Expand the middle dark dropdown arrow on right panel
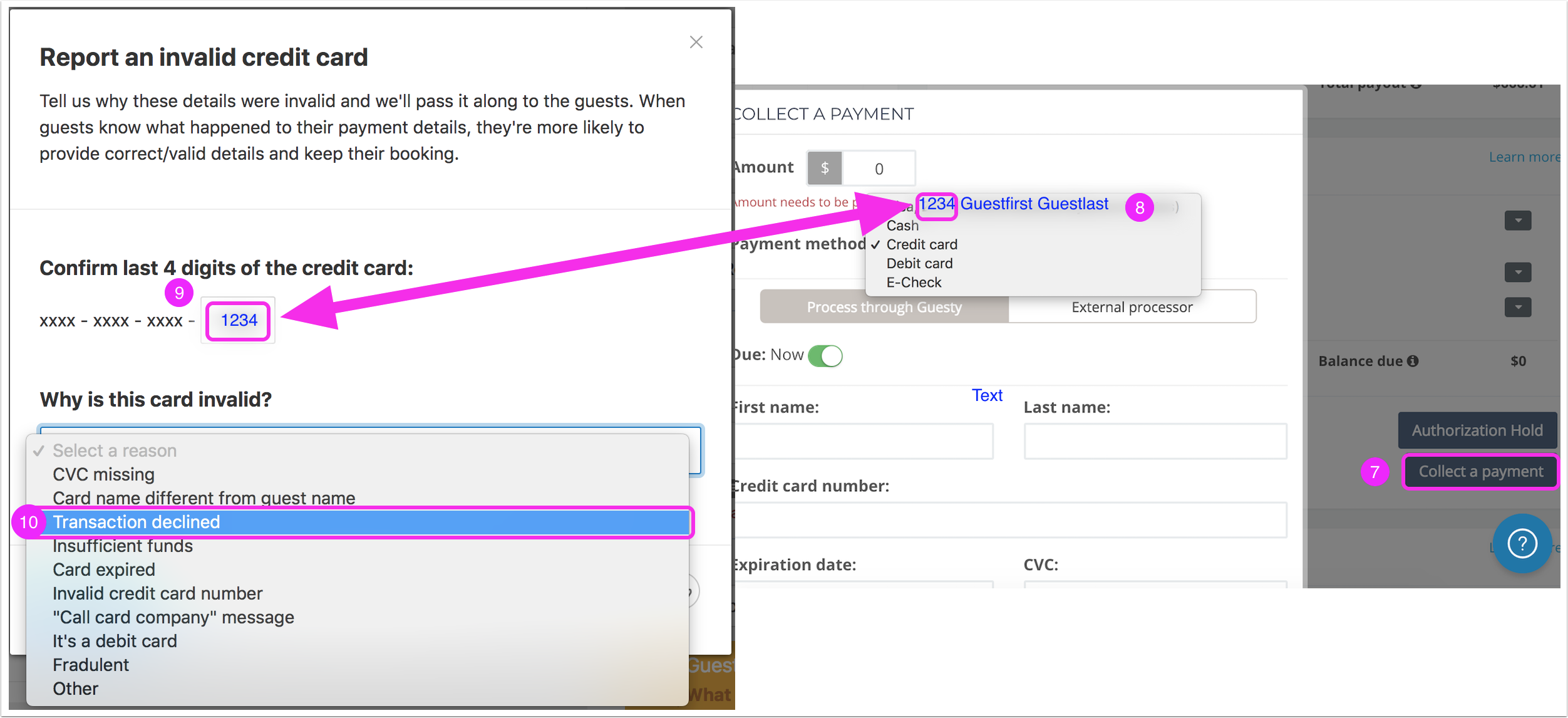This screenshot has width=1568, height=718. click(1518, 273)
